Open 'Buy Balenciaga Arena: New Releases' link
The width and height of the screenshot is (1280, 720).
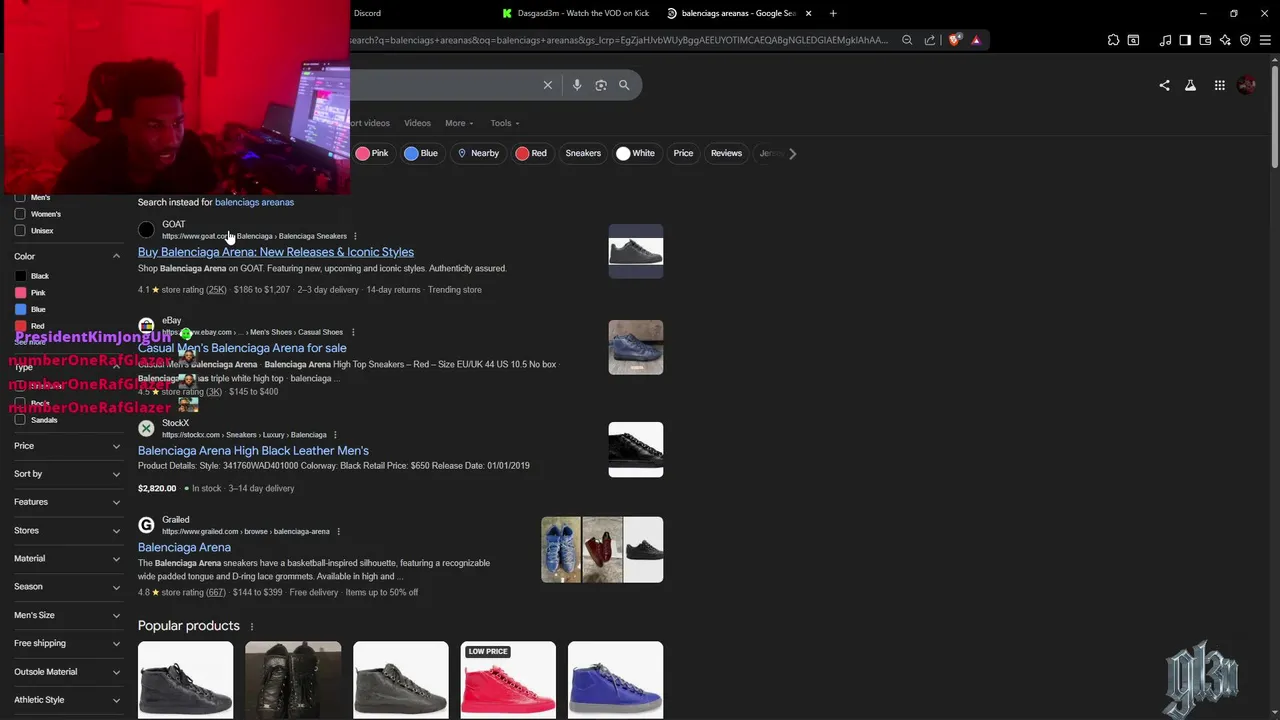(276, 252)
